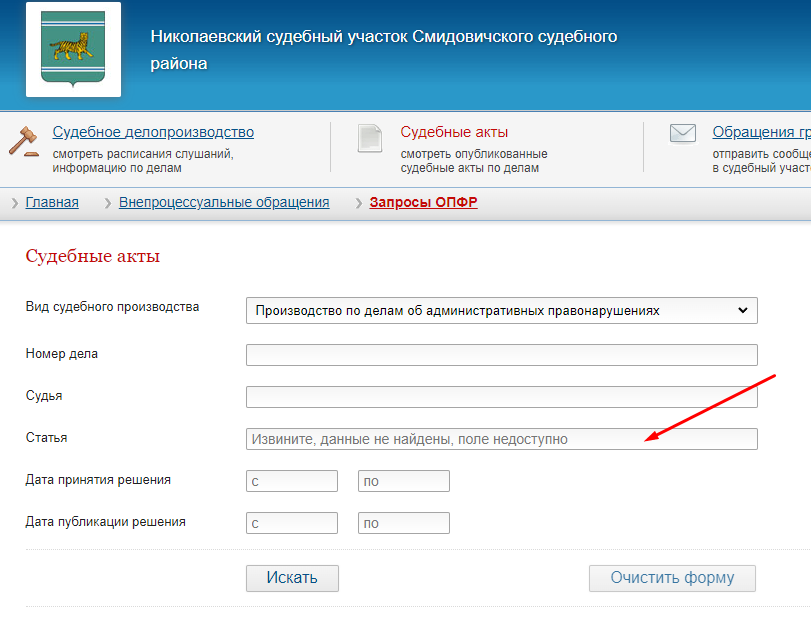Click the unavailable Статья field
The image size is (811, 633).
point(501,439)
